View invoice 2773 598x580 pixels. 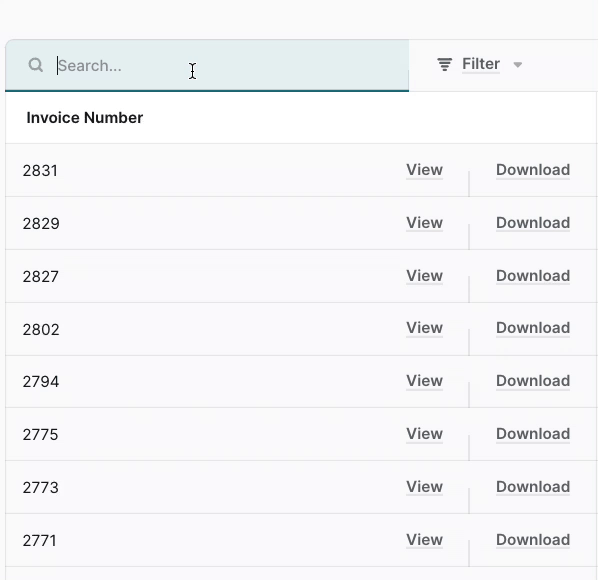424,487
